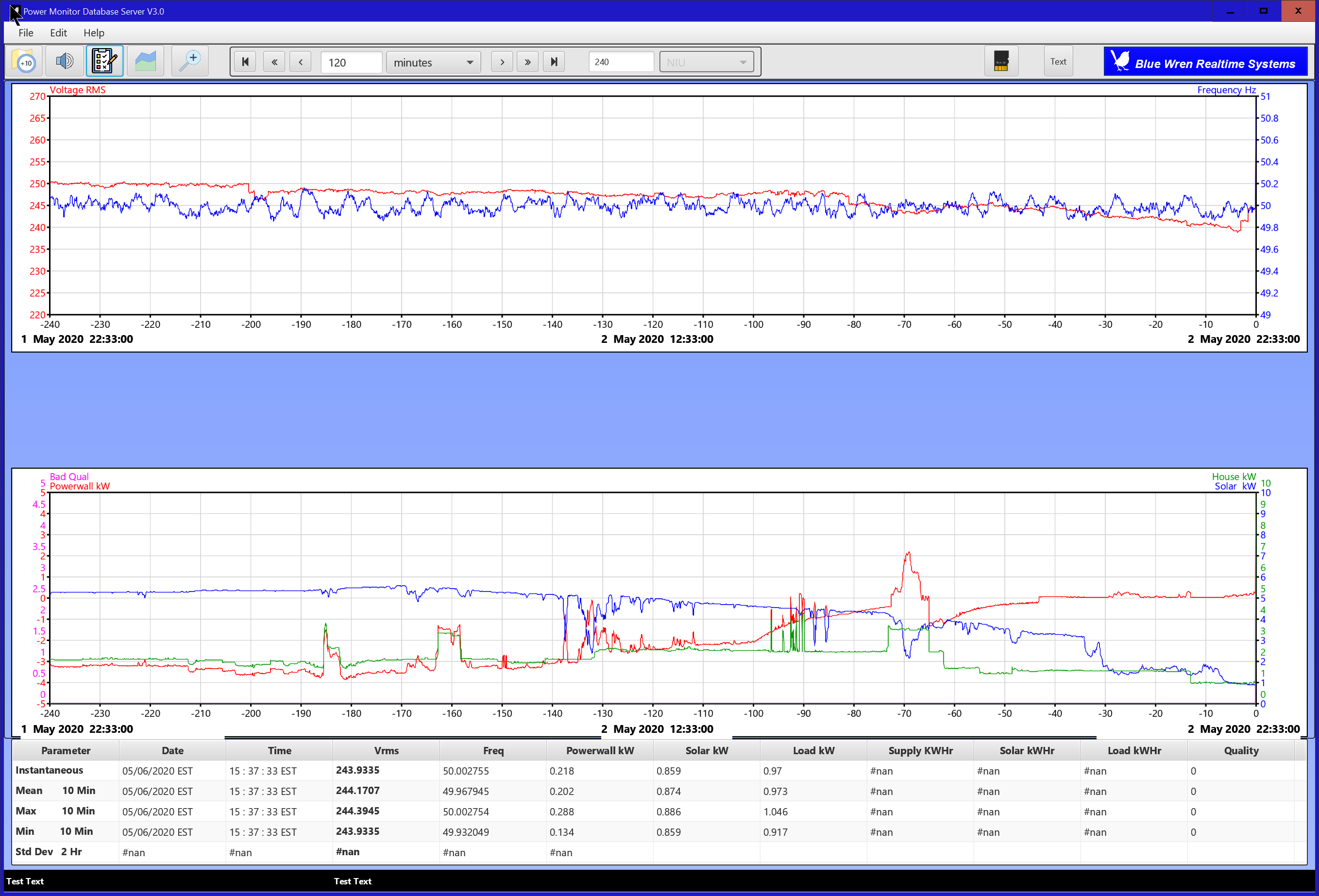Screen dimensions: 1319x896
Task: Open the minutes units dropdown
Action: coord(433,63)
